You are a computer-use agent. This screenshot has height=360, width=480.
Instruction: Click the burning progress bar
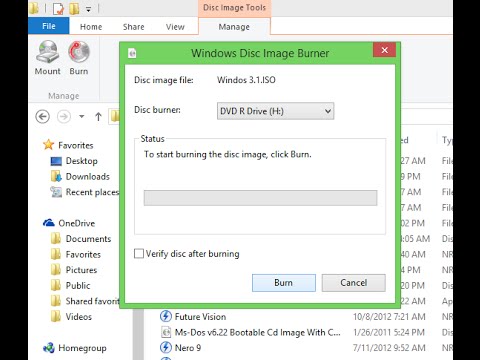pos(260,198)
